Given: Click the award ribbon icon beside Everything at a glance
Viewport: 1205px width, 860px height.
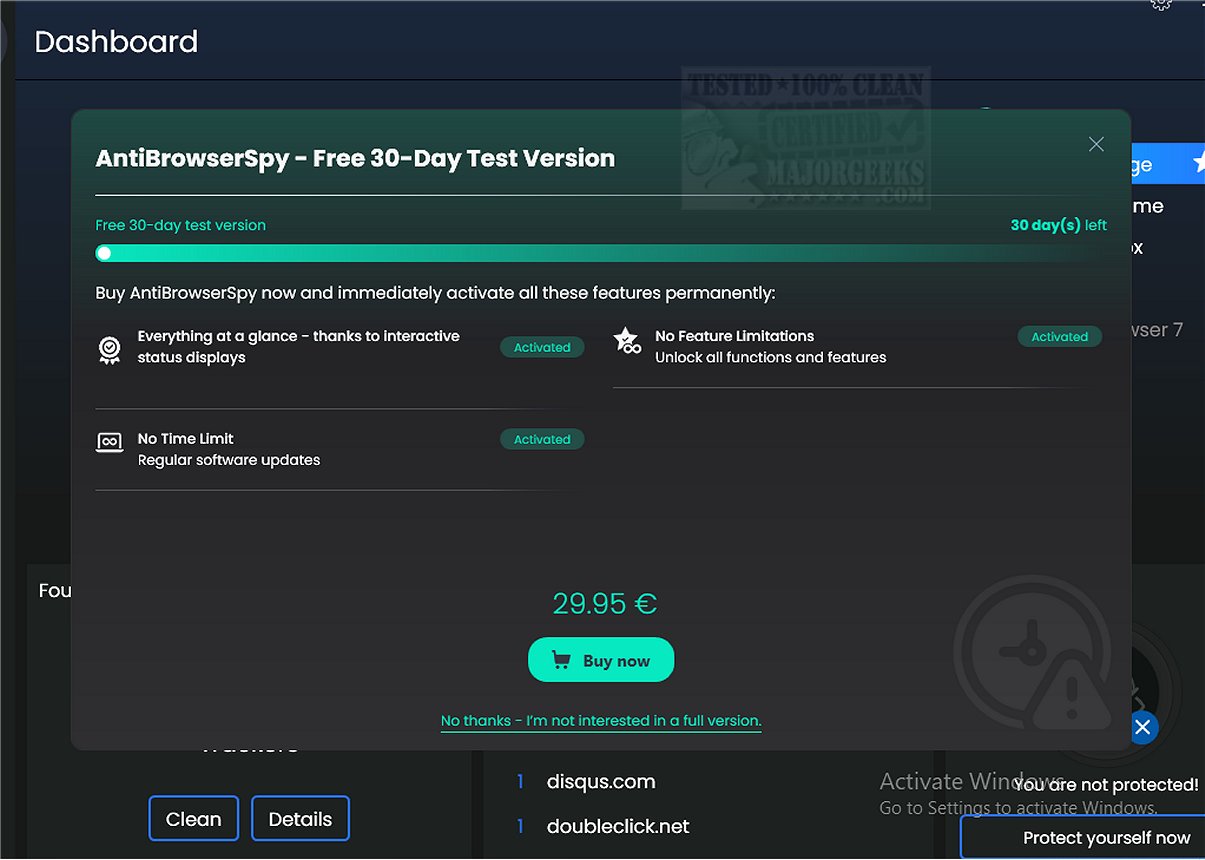Looking at the screenshot, I should (109, 349).
